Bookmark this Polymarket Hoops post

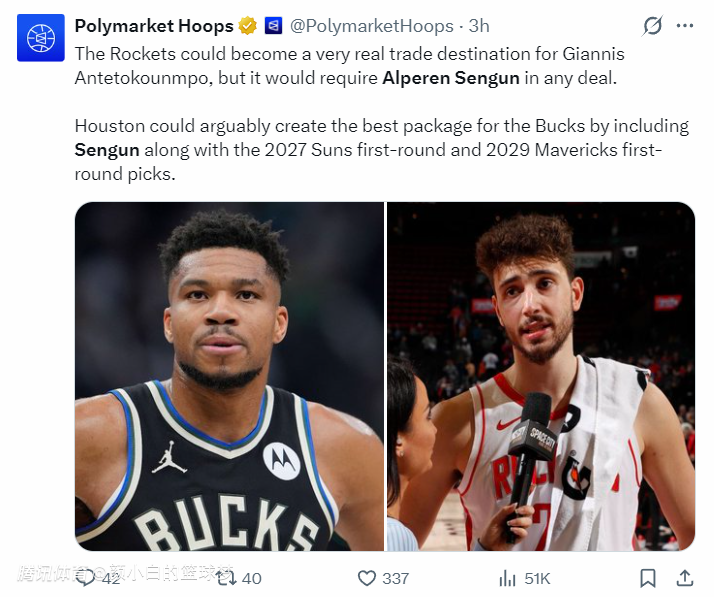pos(648,578)
